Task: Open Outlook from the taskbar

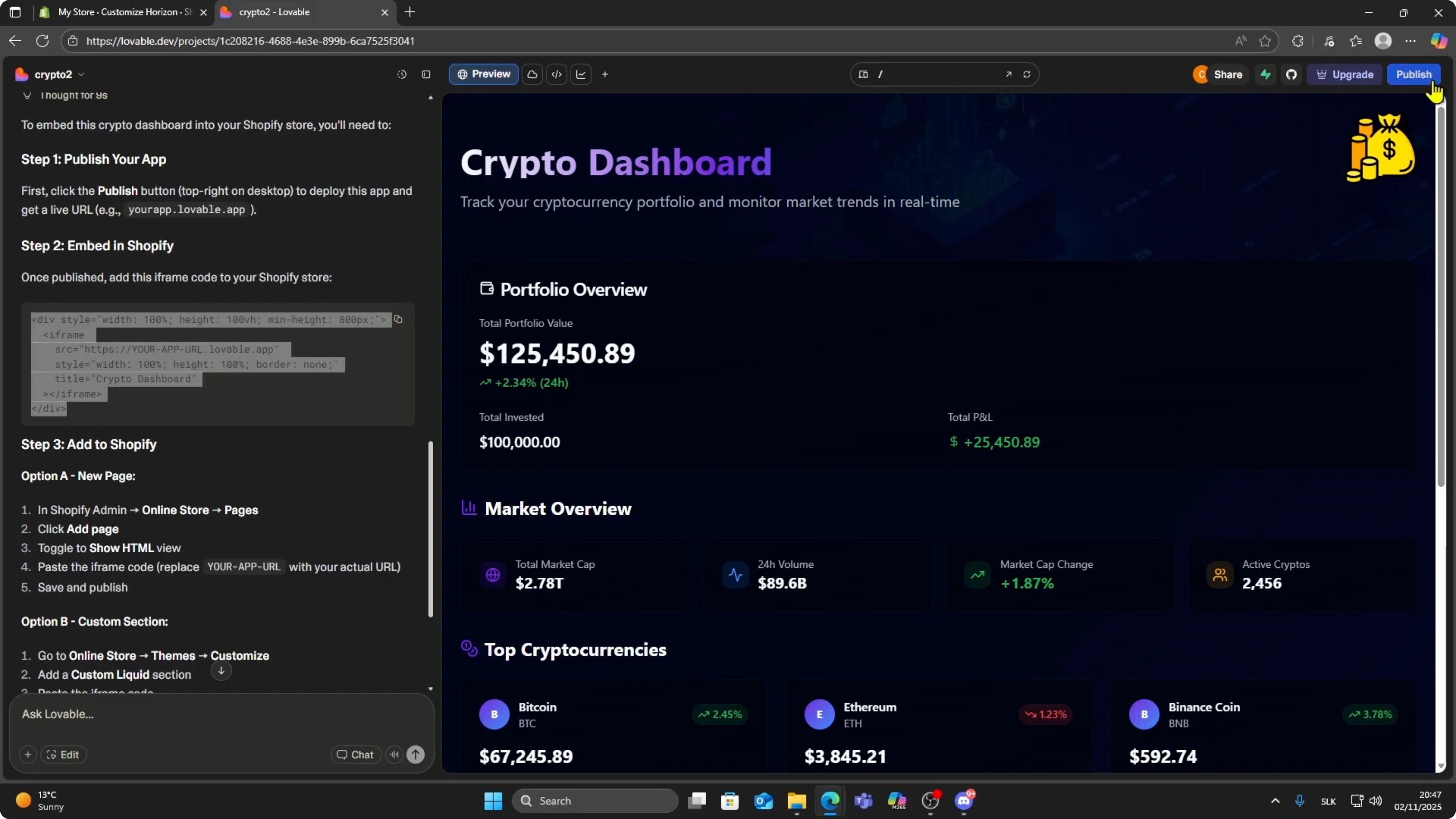Action: click(x=764, y=801)
